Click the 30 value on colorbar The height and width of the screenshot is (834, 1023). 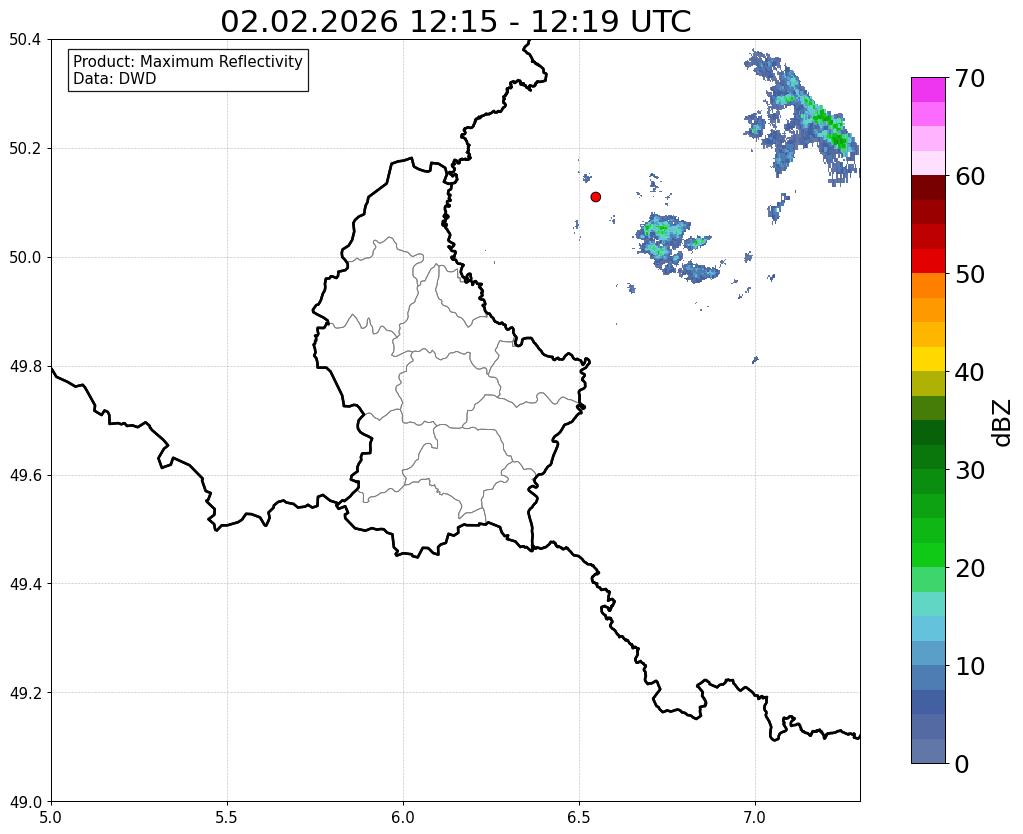click(x=970, y=470)
